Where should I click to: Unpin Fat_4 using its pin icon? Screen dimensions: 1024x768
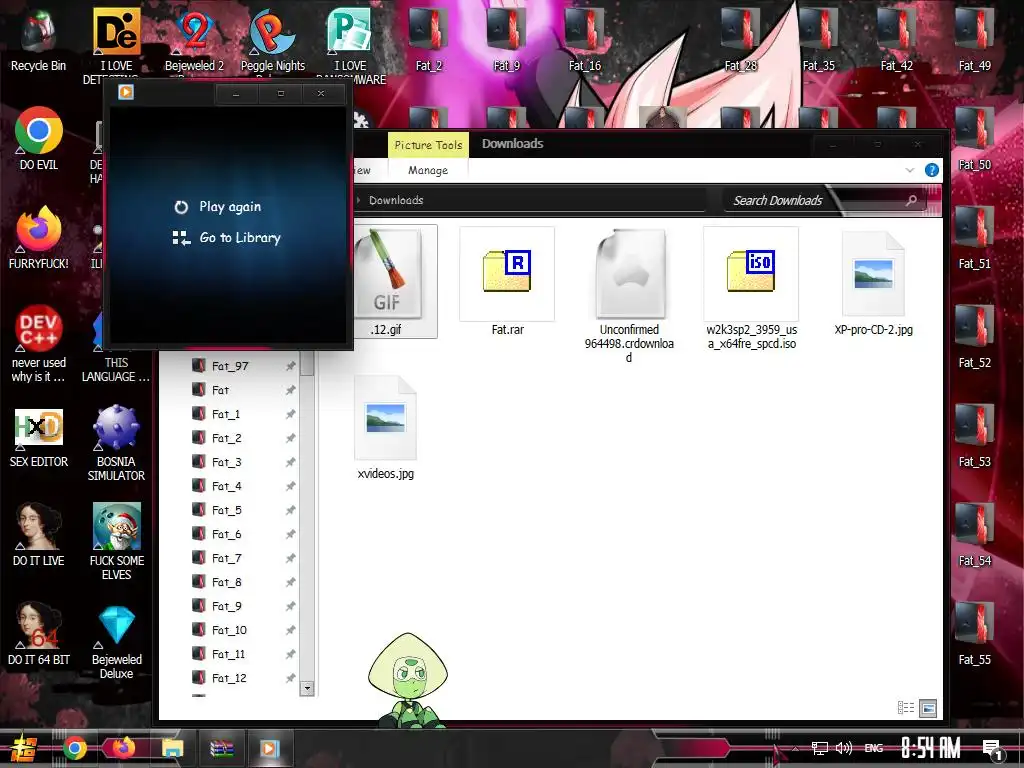(x=291, y=487)
